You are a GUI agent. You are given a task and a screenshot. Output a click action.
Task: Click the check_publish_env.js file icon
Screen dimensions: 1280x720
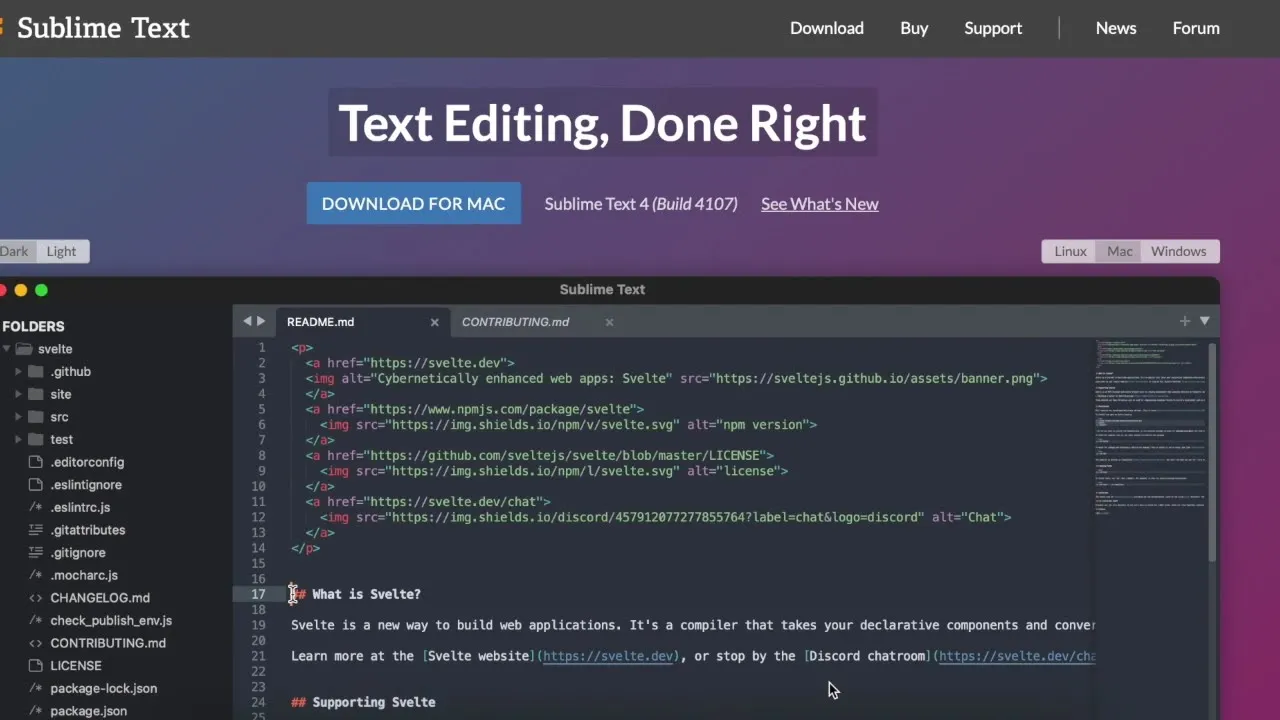tap(36, 621)
